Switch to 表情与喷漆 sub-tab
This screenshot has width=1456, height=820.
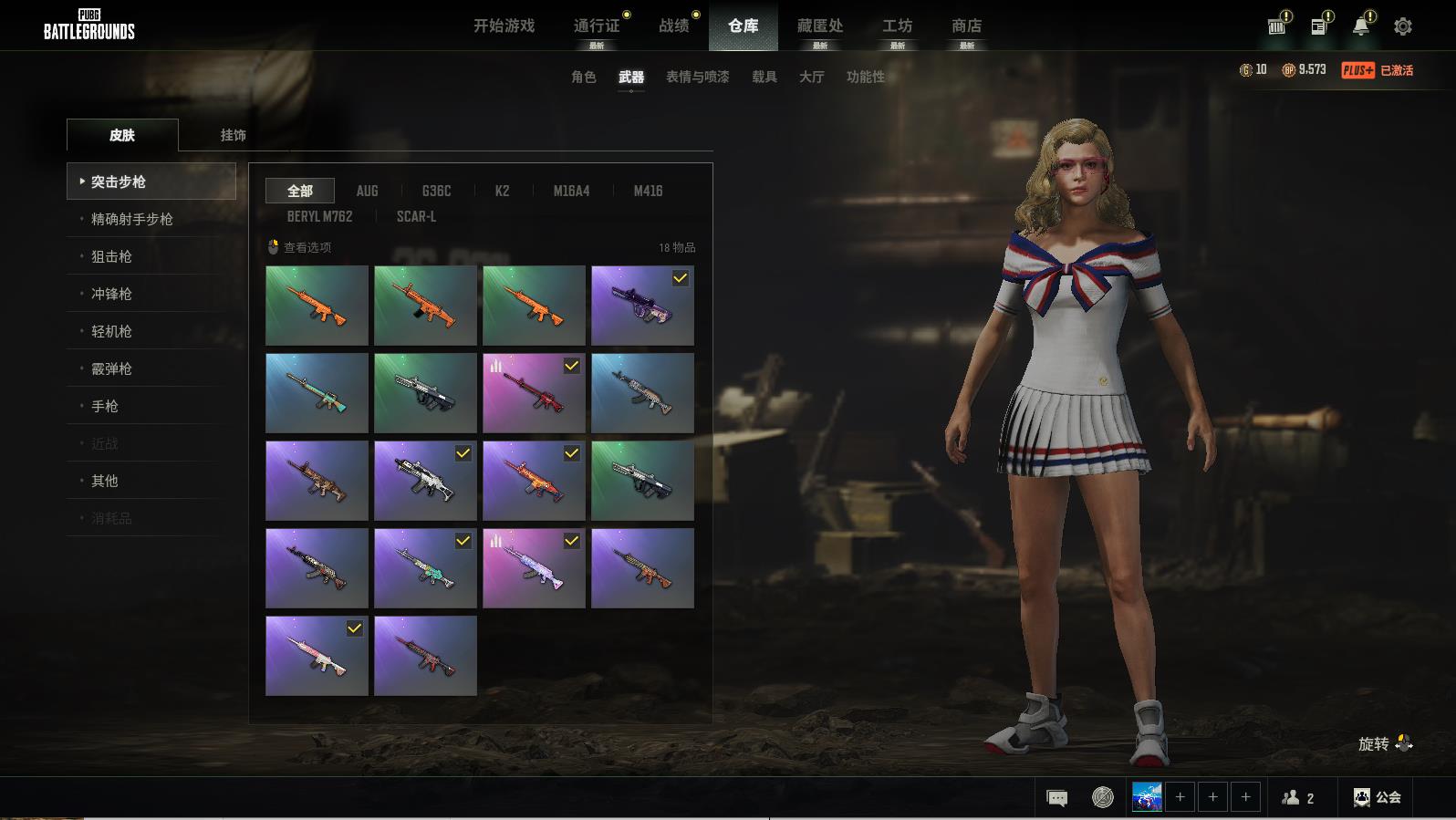coord(698,78)
